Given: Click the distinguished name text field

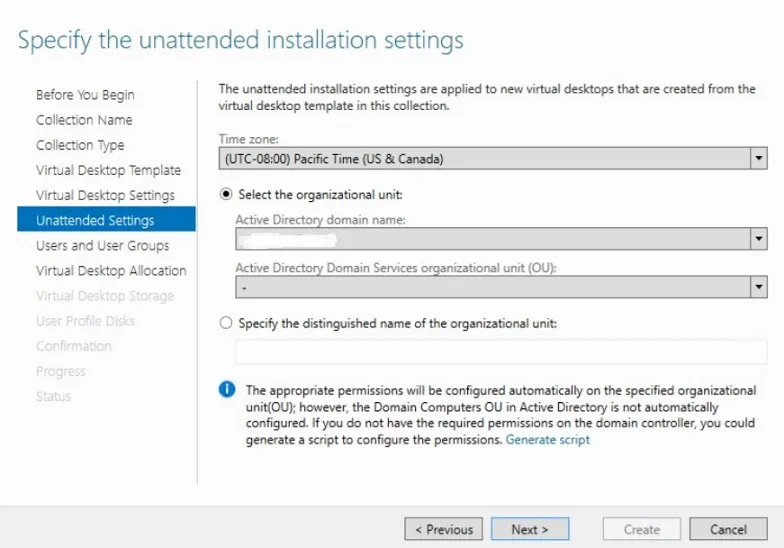Looking at the screenshot, I should pos(500,352).
